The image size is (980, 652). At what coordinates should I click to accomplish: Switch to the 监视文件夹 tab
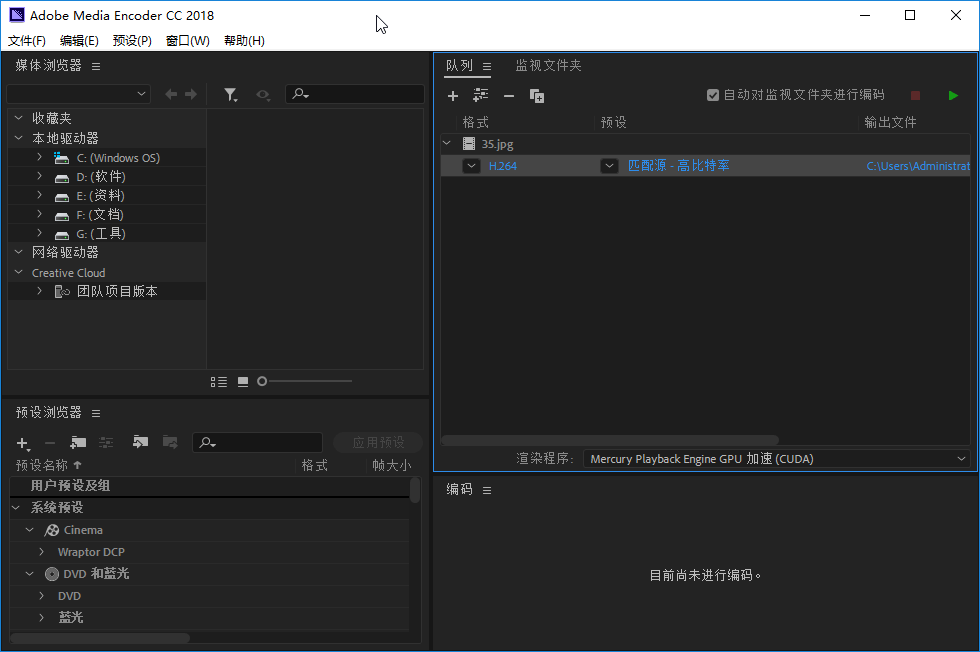(548, 66)
